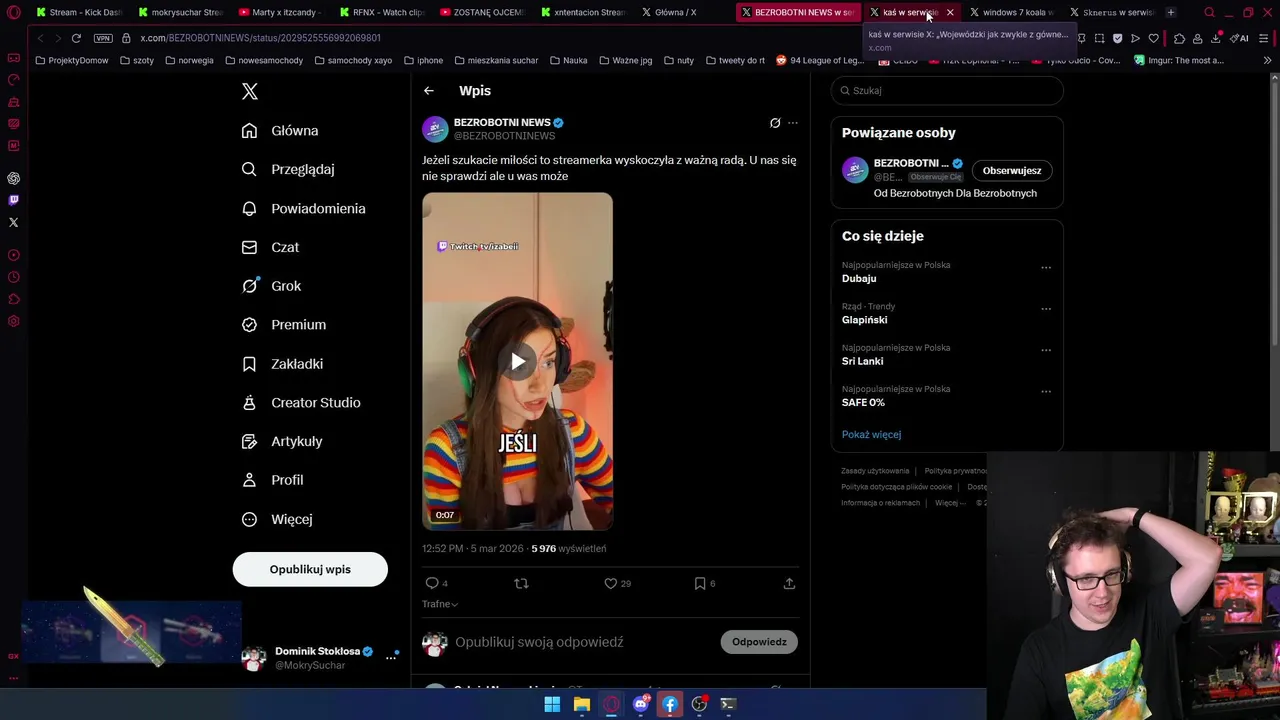
Task: Open Dubaju trending topic
Action: (859, 279)
